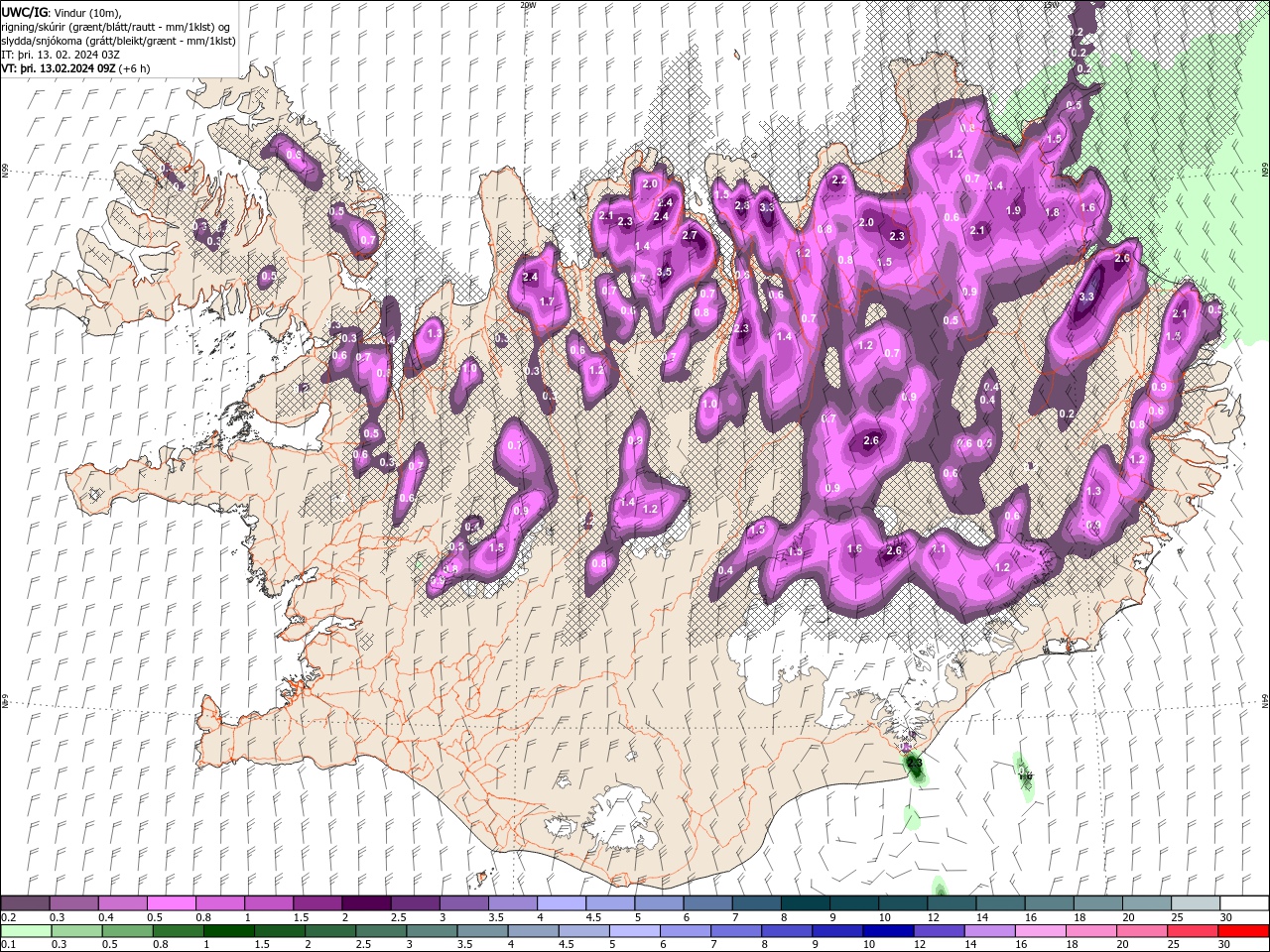Click the lower legend swatch starting at 0.5

127,931
